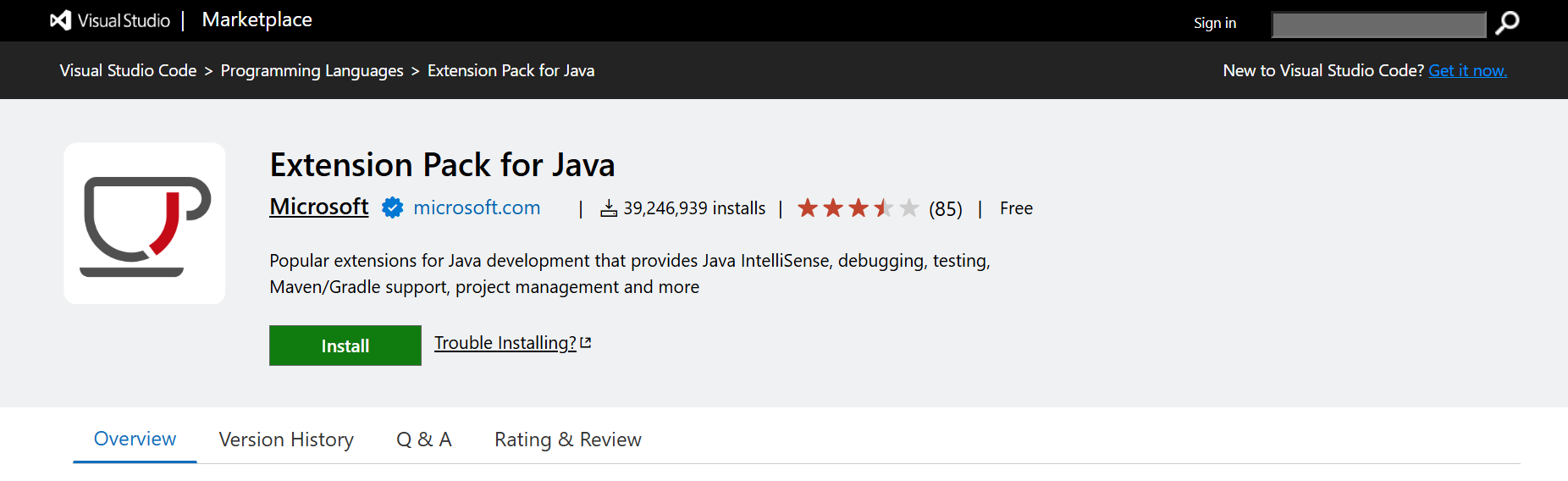Image resolution: width=1568 pixels, height=481 pixels.
Task: Open the Q & A tab
Action: click(x=424, y=440)
